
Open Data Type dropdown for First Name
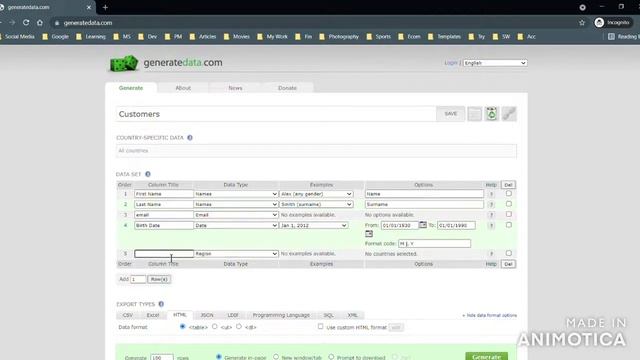(x=236, y=194)
